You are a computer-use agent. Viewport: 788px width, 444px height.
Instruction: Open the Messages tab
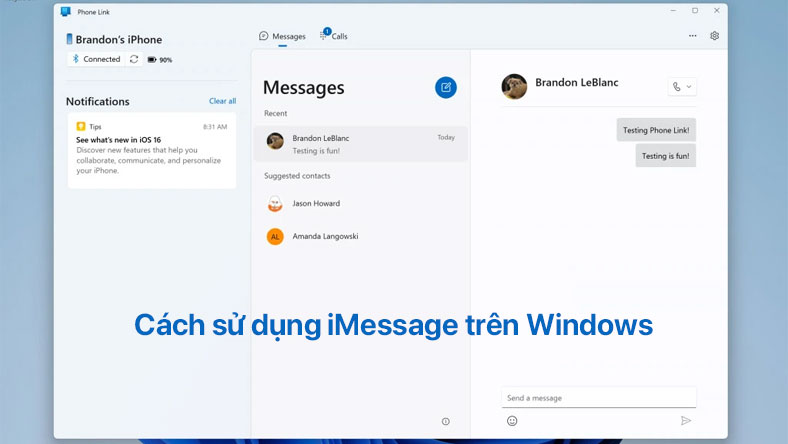tap(282, 36)
